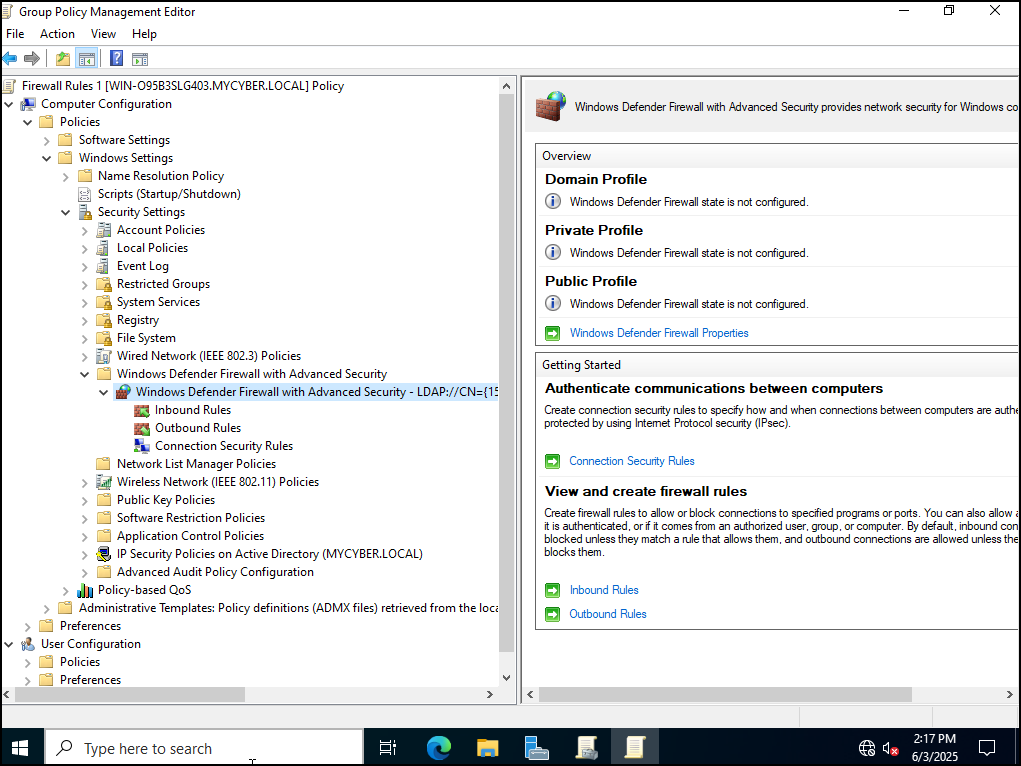Click the Back arrow toolbar icon
The height and width of the screenshot is (766, 1021).
pos(10,59)
